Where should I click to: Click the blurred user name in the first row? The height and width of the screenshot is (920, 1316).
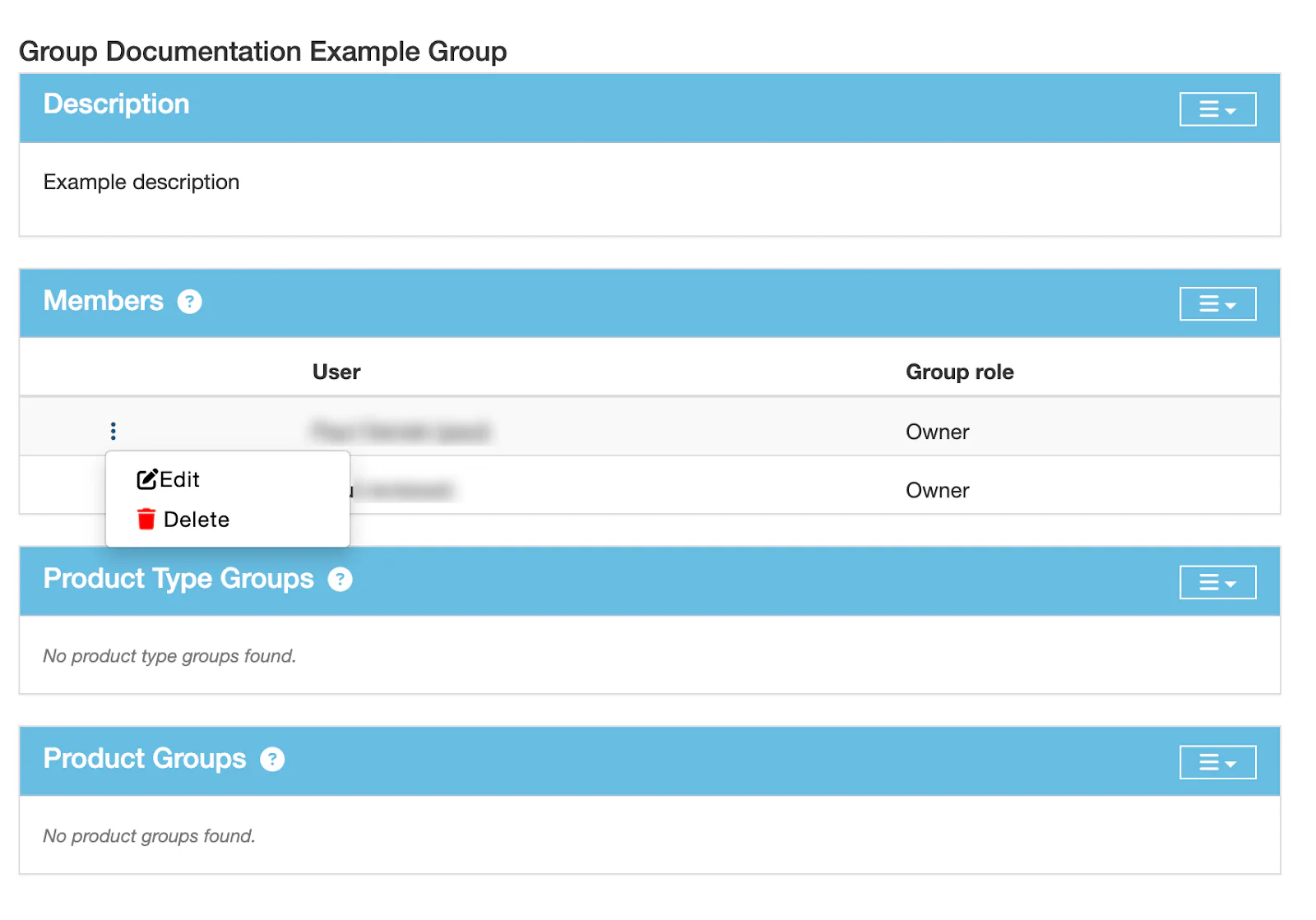[x=401, y=432]
